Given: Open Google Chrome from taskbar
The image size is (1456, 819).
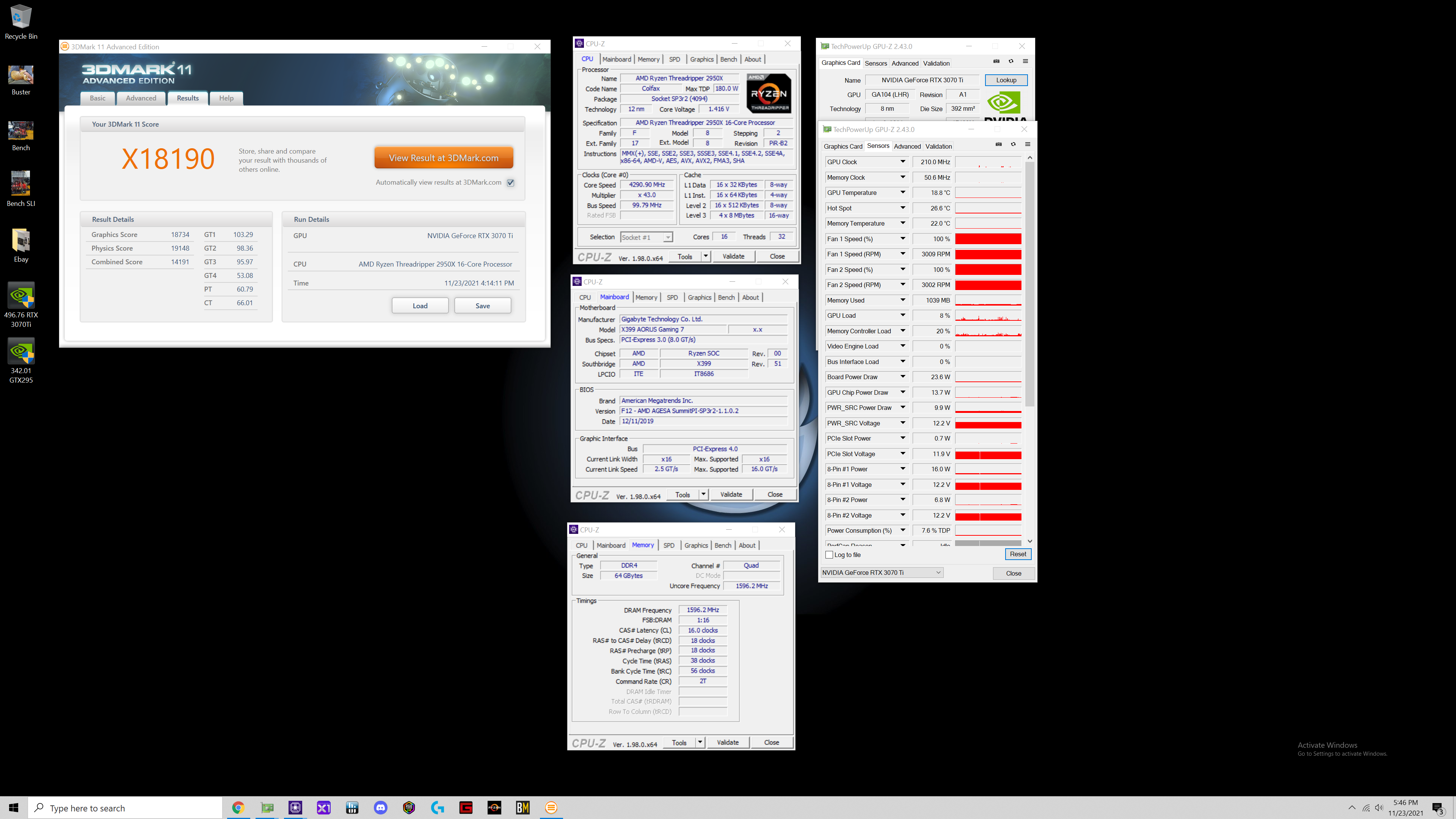Looking at the screenshot, I should pyautogui.click(x=238, y=808).
